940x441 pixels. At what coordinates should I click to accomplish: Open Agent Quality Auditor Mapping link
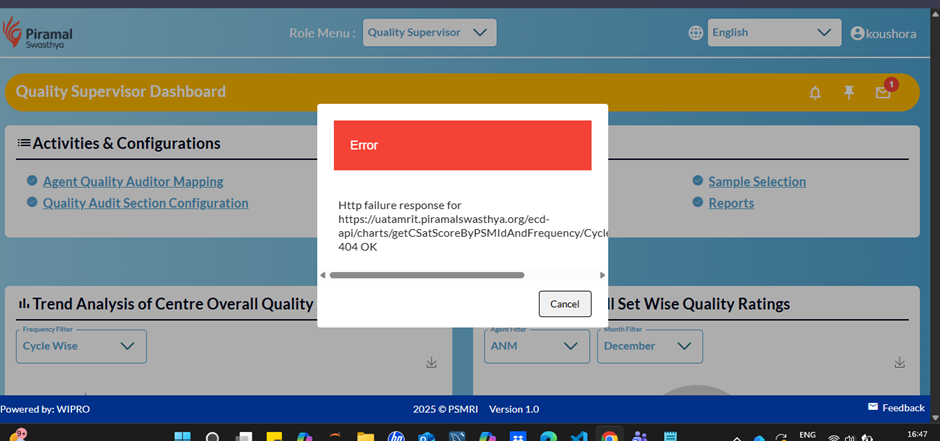point(133,181)
